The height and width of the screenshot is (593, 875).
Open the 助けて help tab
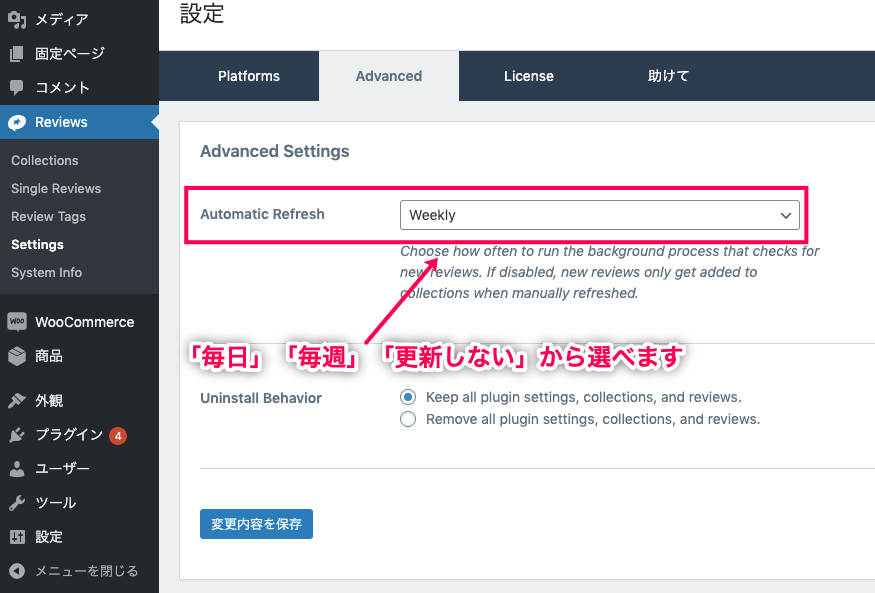click(668, 76)
